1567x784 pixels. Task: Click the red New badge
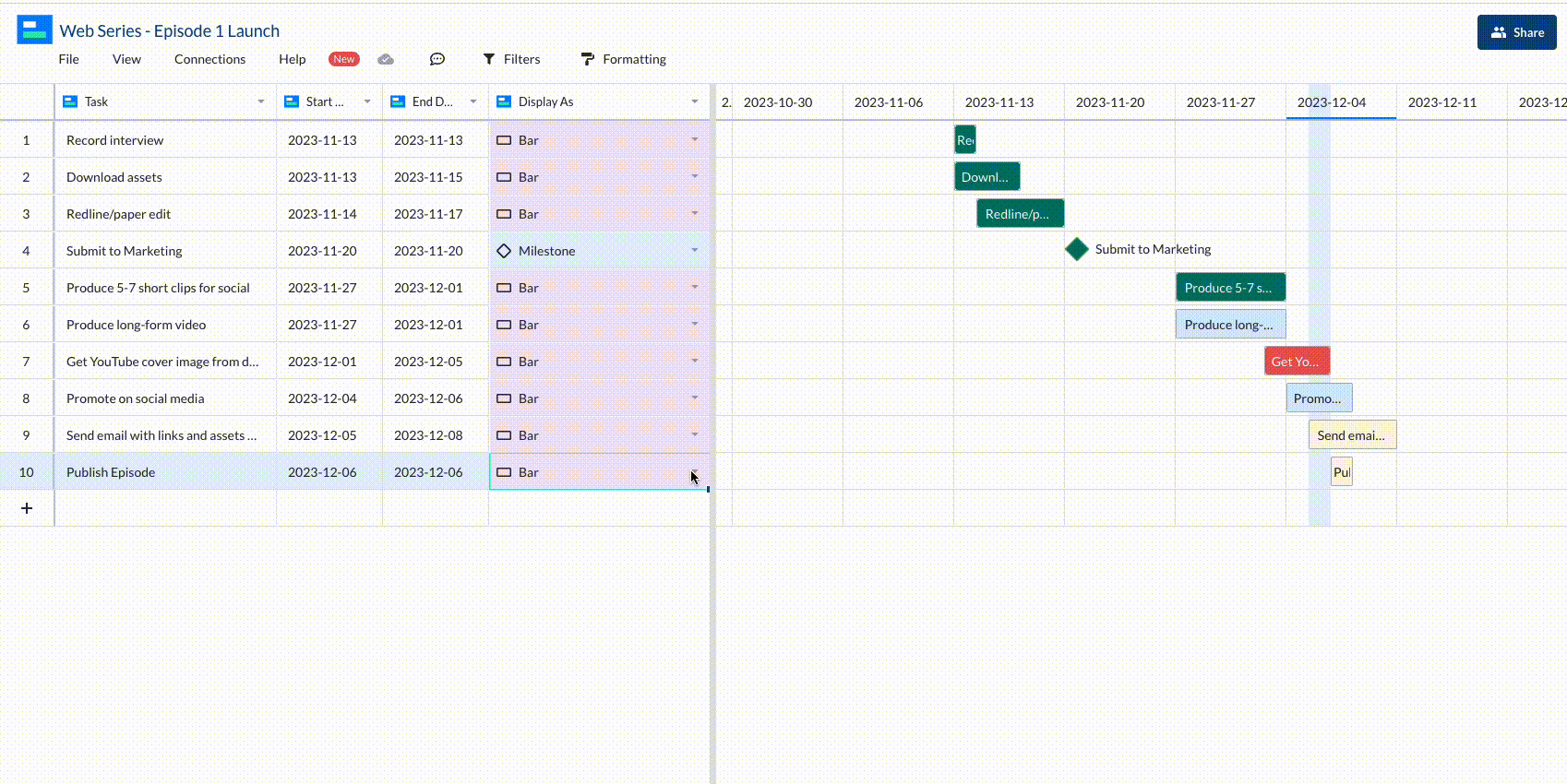coord(343,59)
